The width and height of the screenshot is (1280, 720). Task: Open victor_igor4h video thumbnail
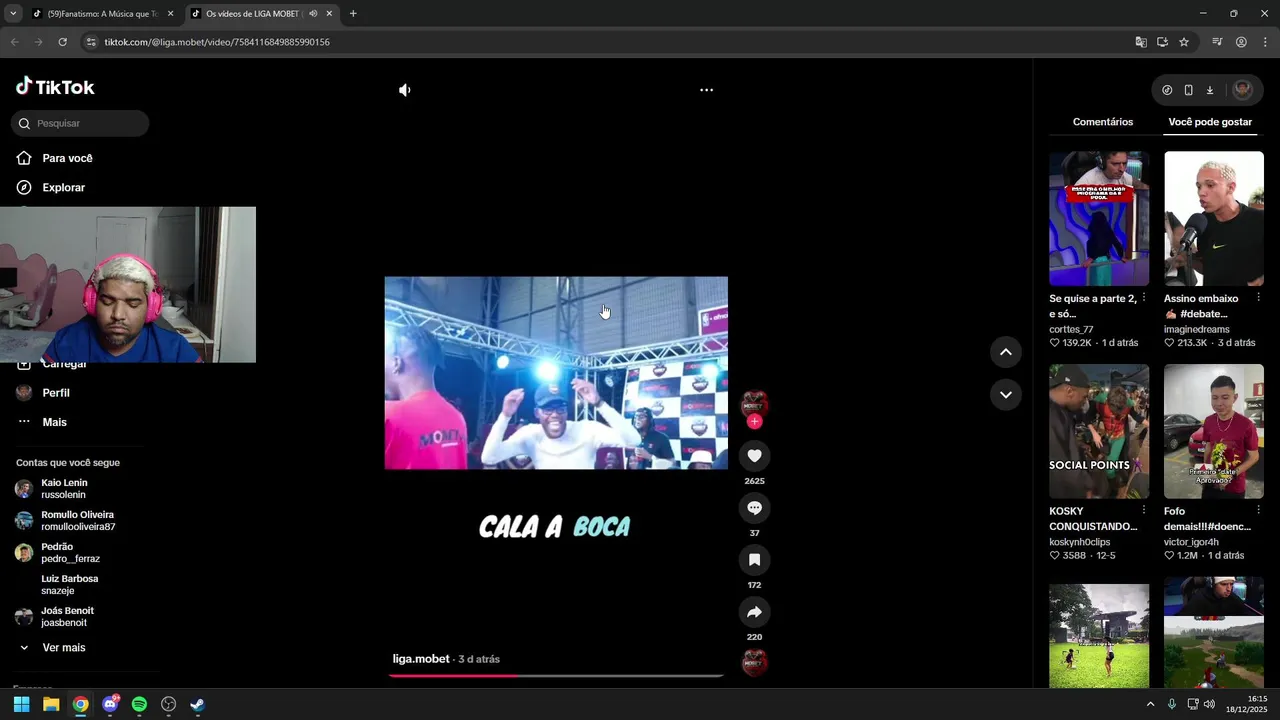[x=1214, y=431]
